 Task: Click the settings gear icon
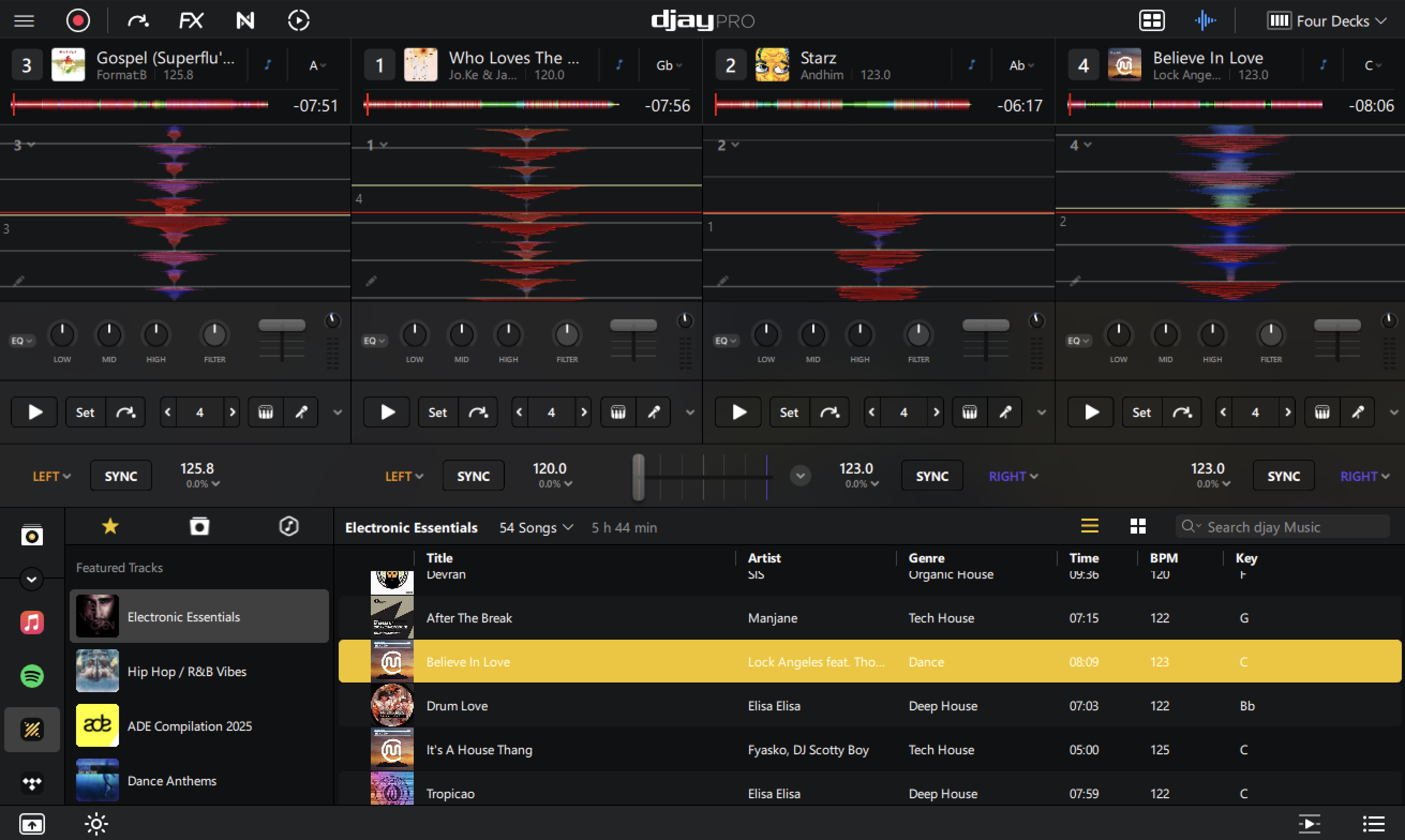click(96, 823)
